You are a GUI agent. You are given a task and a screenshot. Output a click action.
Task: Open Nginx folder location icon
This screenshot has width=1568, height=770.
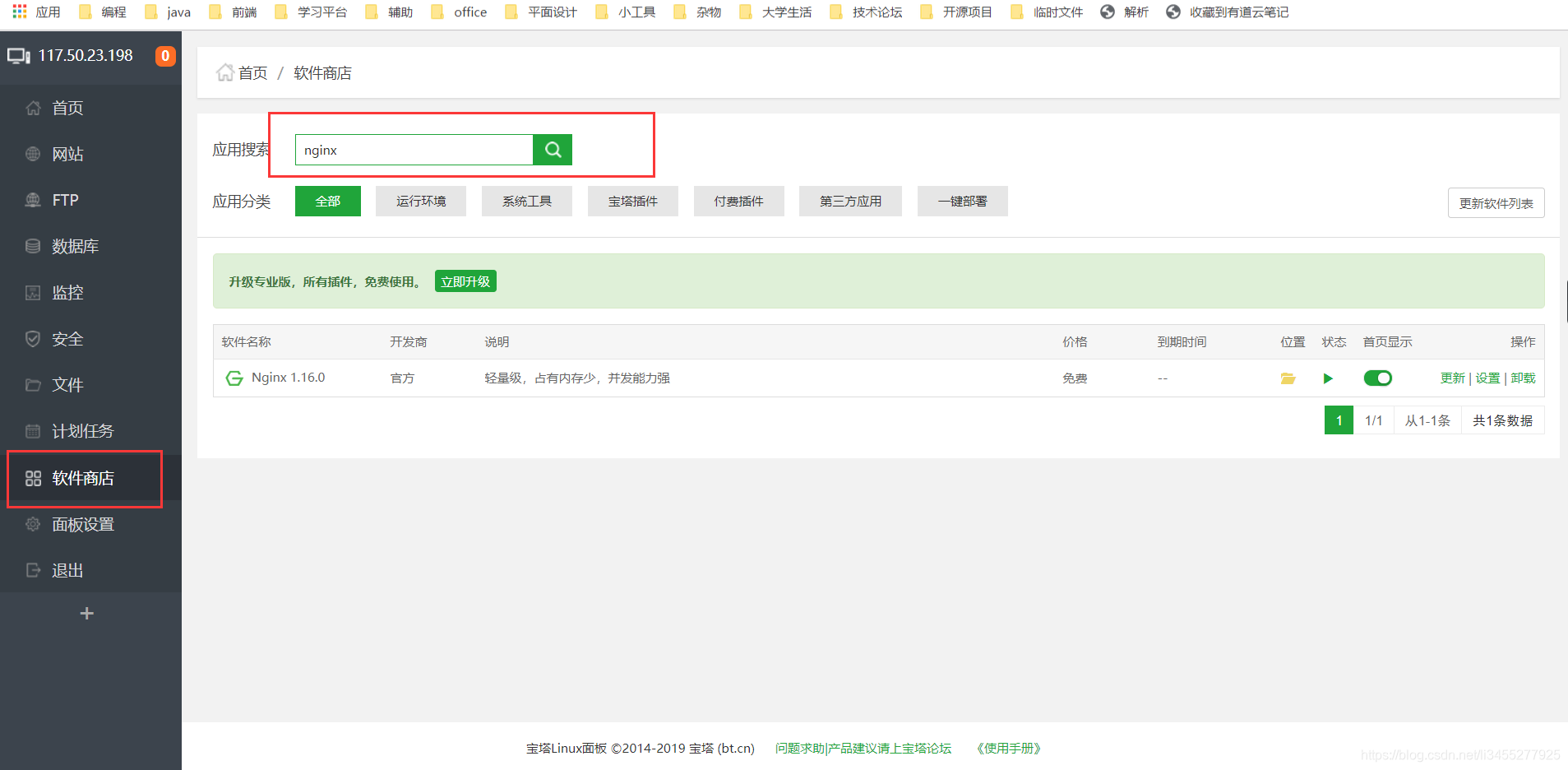(x=1288, y=378)
